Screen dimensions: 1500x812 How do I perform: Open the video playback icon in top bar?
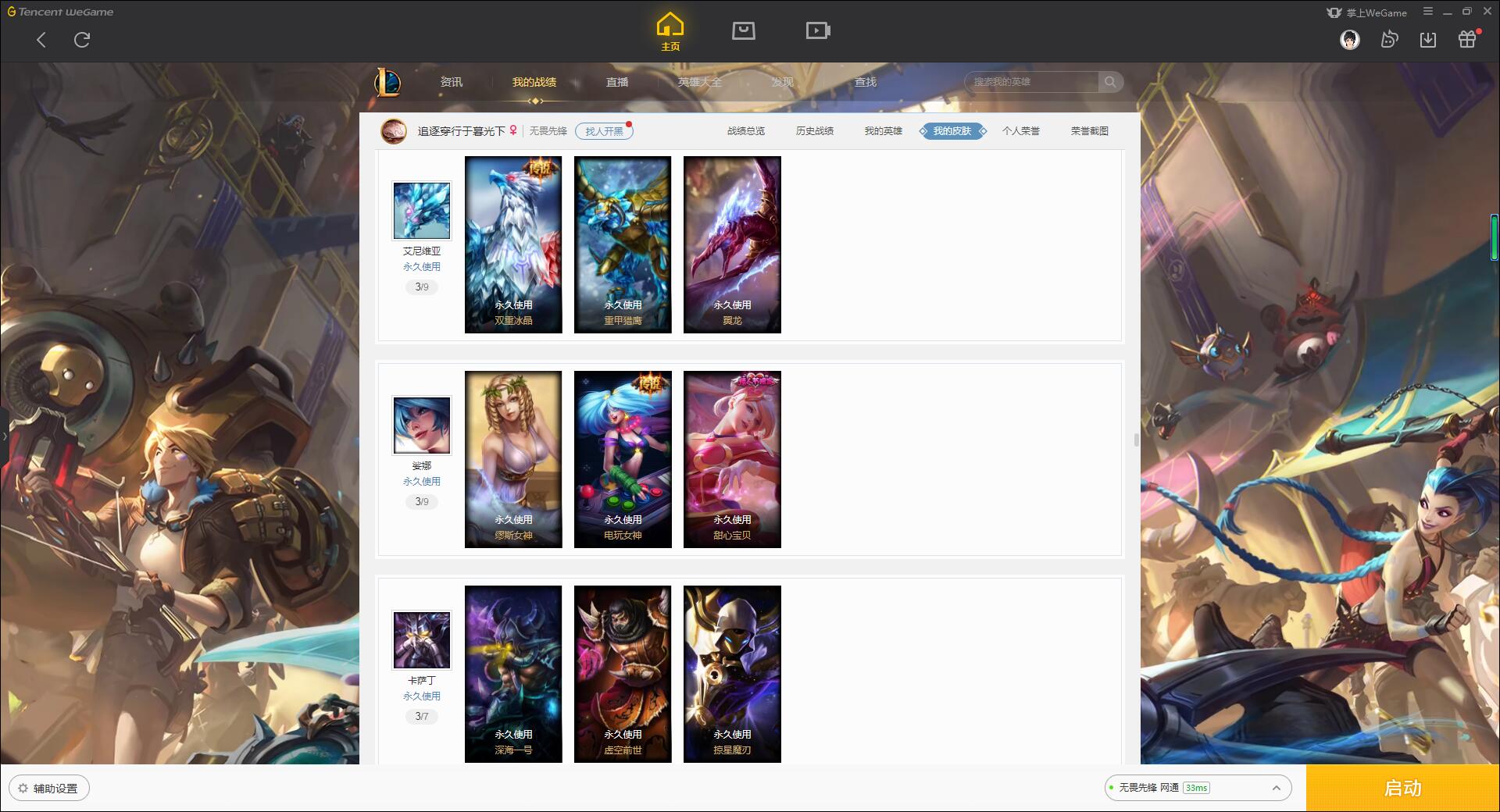coord(818,30)
